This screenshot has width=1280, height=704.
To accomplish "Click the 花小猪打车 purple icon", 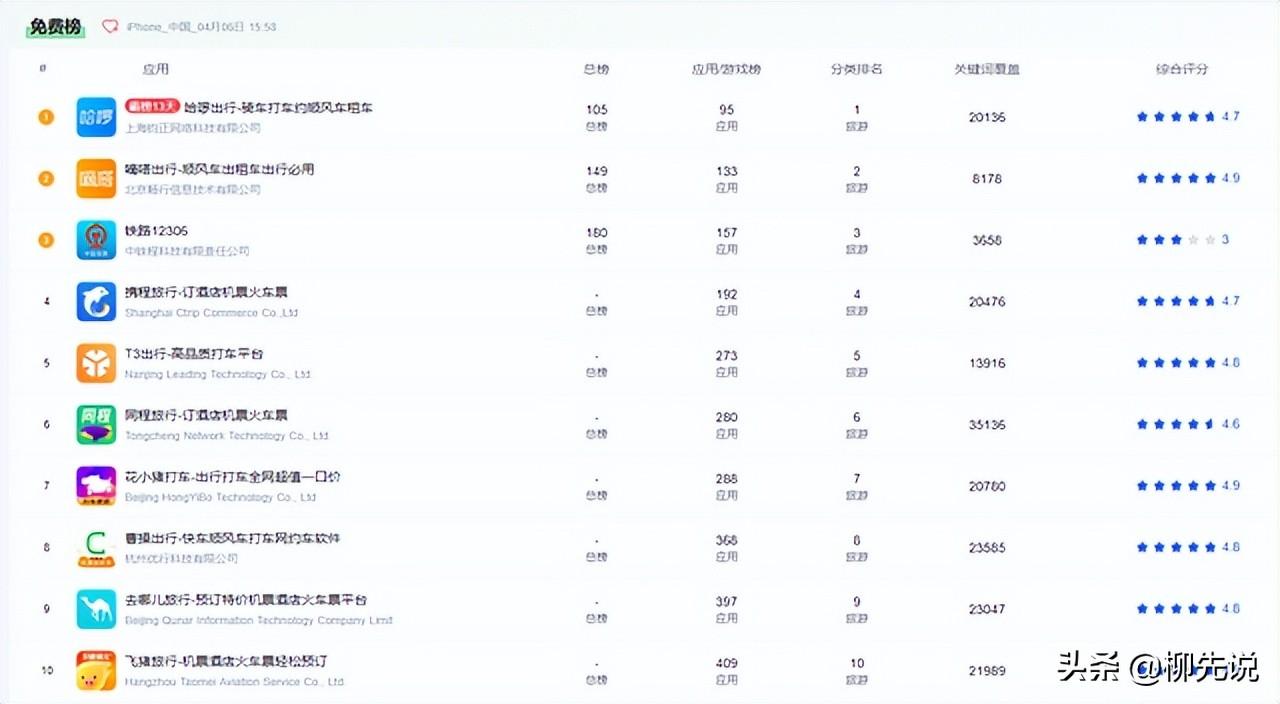I will [96, 486].
